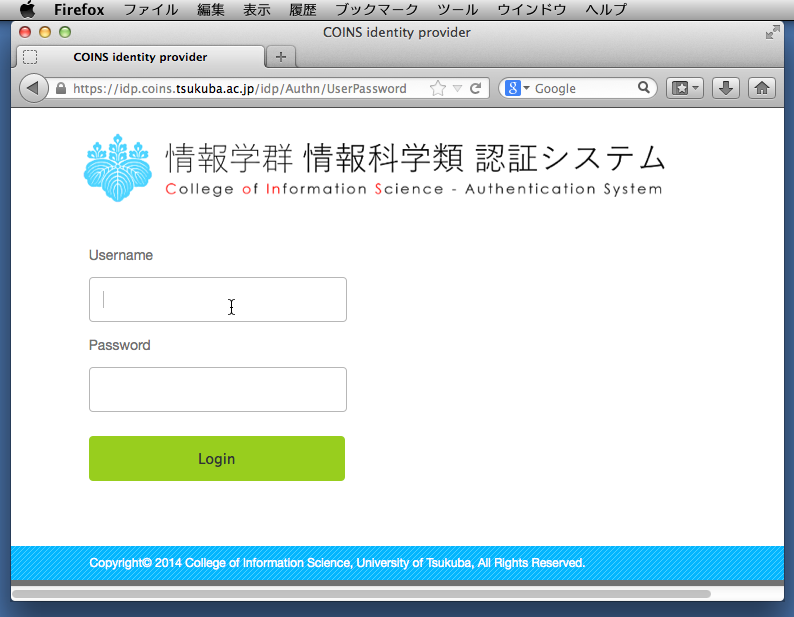Go to the Home page icon
The height and width of the screenshot is (617, 794).
(x=762, y=88)
